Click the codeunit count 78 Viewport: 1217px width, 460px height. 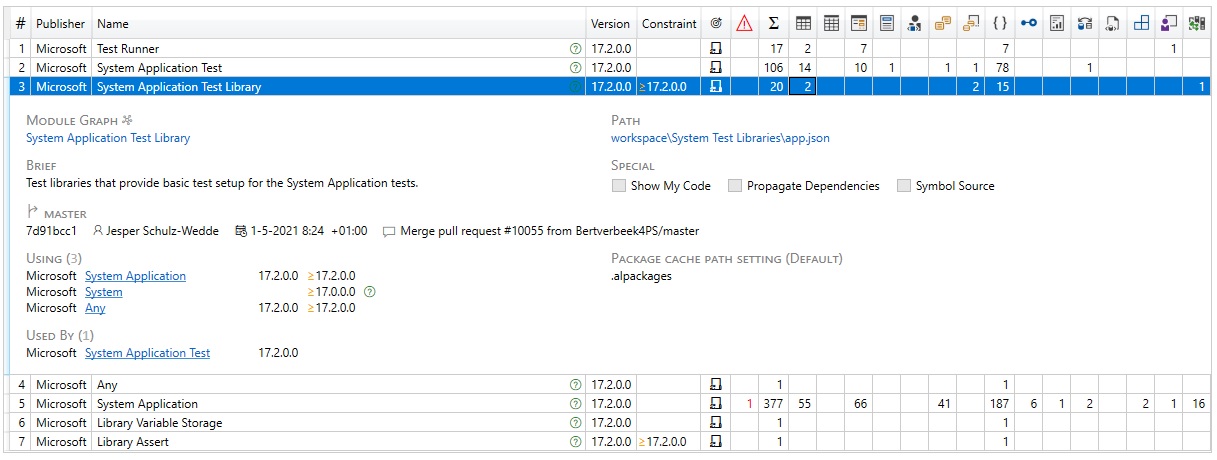(1002, 67)
